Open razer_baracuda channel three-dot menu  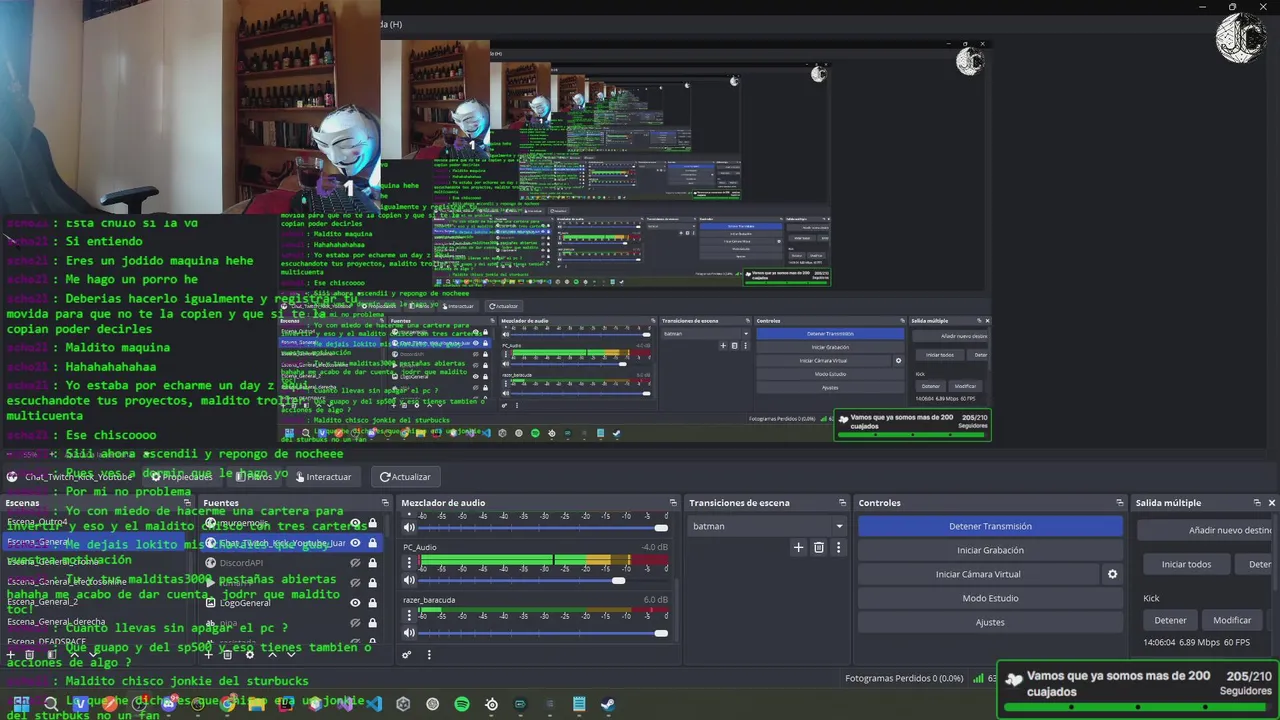coord(409,616)
